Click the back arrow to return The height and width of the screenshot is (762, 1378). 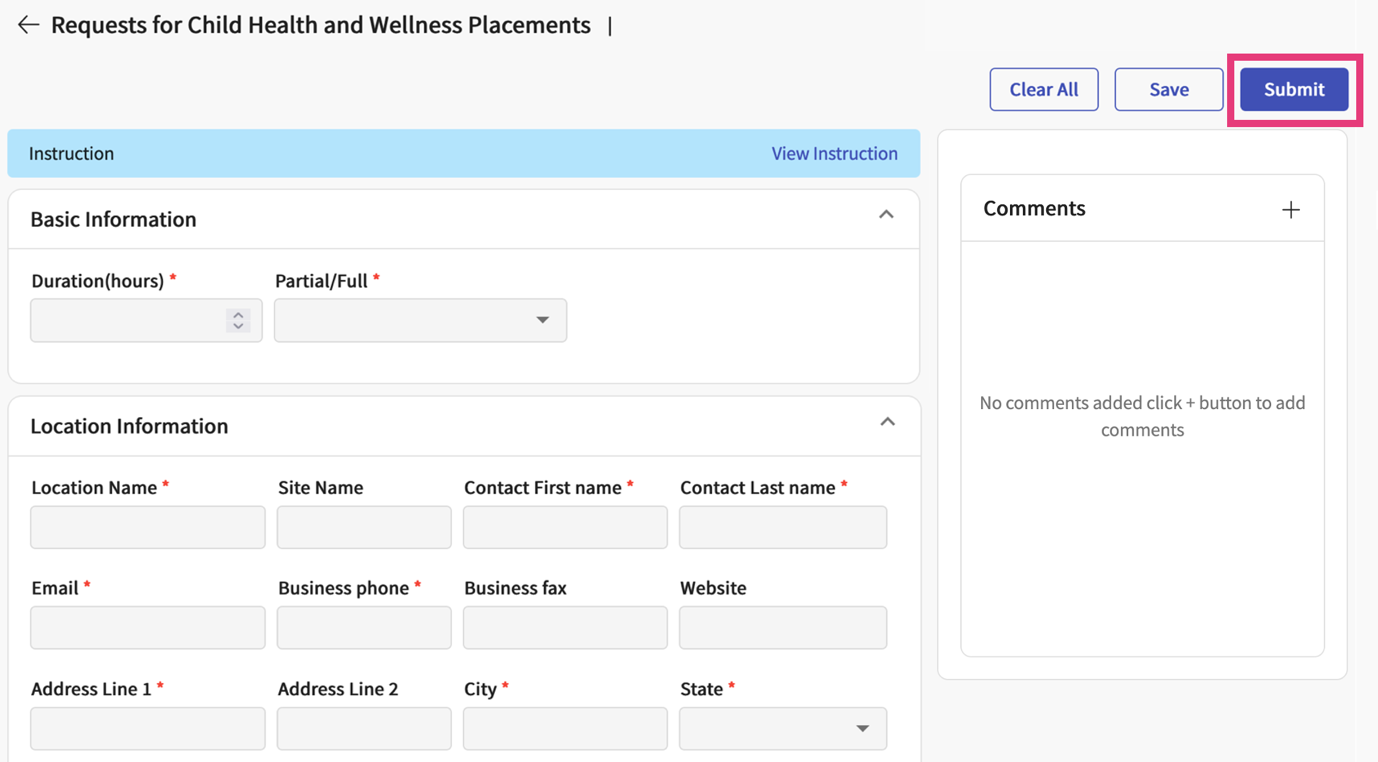coord(28,24)
